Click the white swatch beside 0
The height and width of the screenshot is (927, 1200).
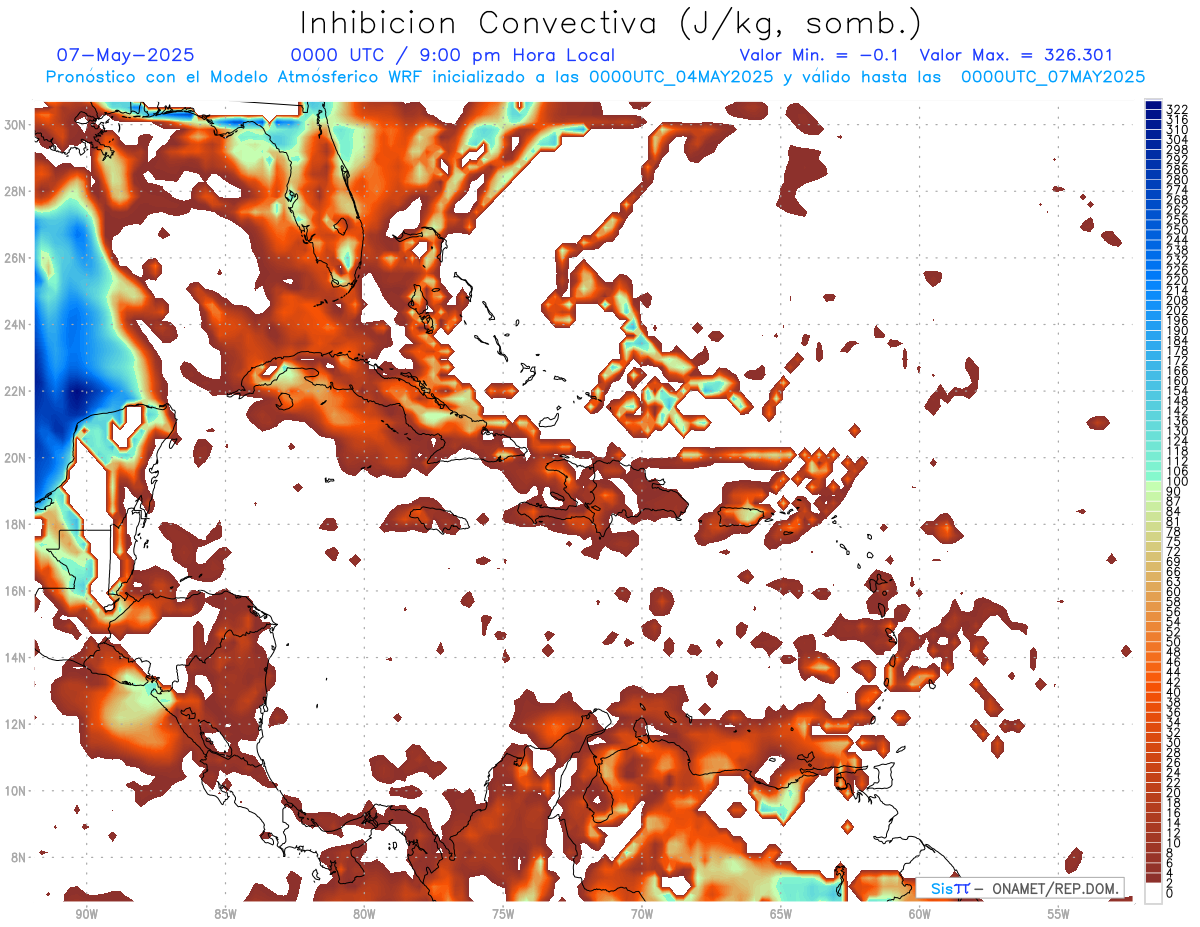pos(1154,894)
